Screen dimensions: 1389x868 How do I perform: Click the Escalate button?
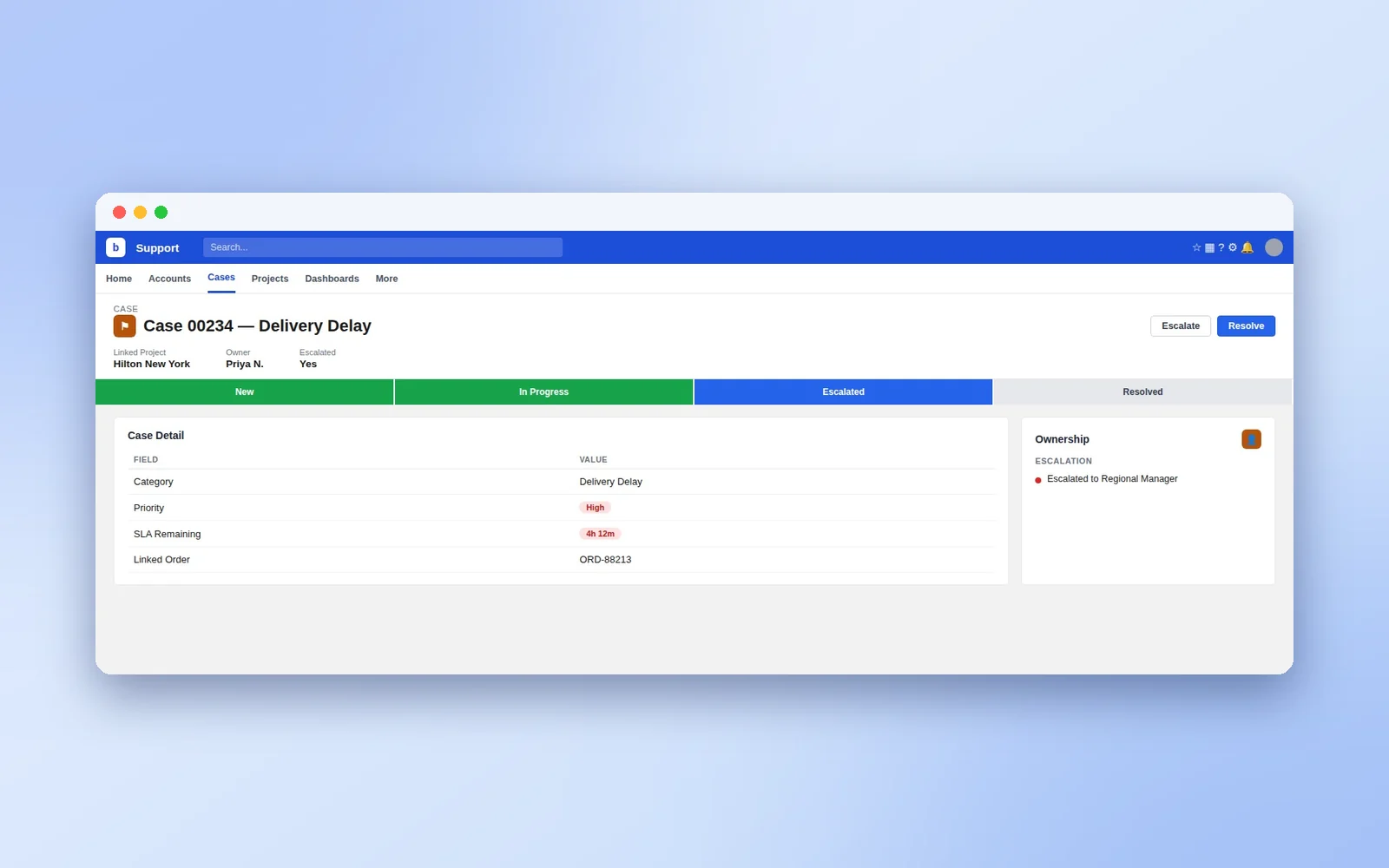[1181, 325]
